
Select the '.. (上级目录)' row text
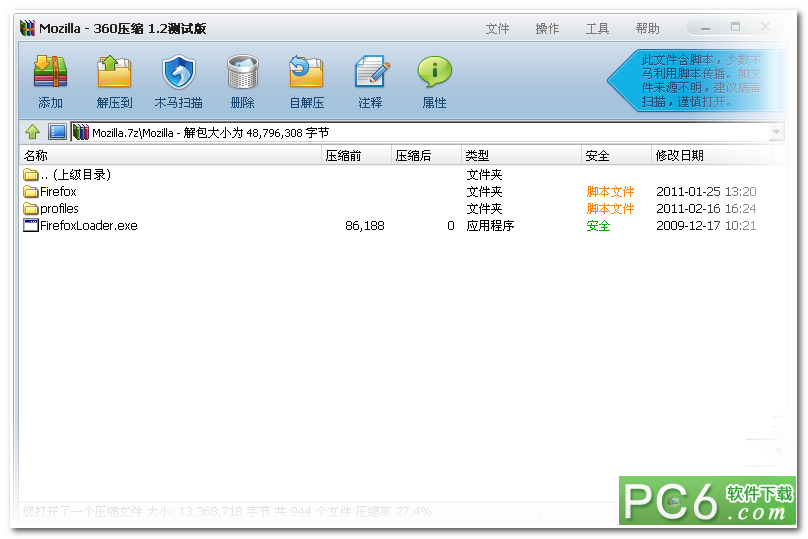pyautogui.click(x=76, y=175)
